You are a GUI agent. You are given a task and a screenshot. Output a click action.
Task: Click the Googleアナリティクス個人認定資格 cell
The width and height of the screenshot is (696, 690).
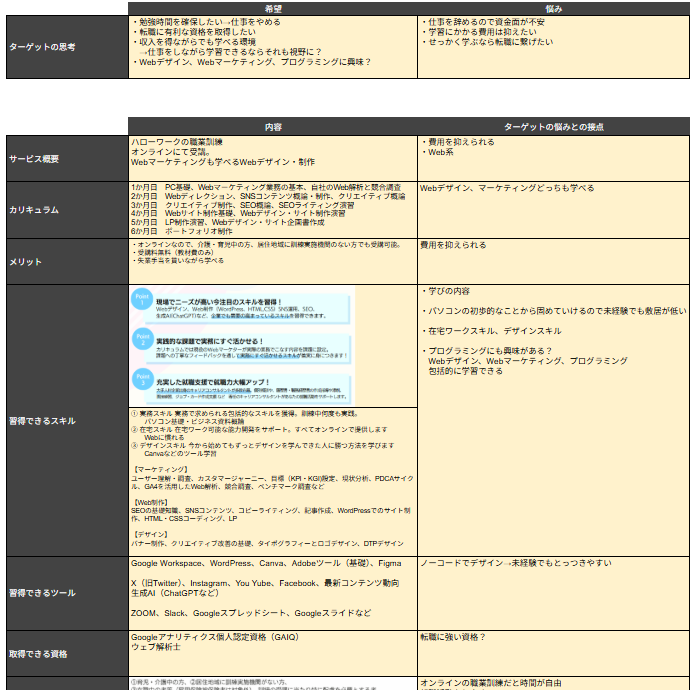272,642
